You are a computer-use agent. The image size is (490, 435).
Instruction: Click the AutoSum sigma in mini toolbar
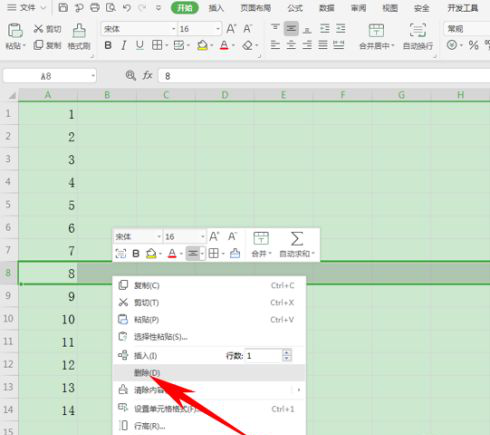tap(297, 239)
